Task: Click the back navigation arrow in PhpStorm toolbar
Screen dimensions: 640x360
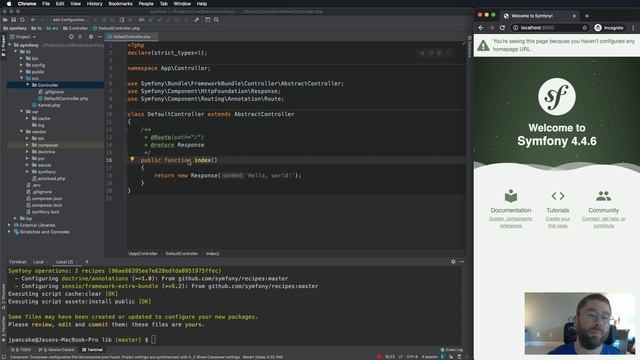Action: point(33,20)
